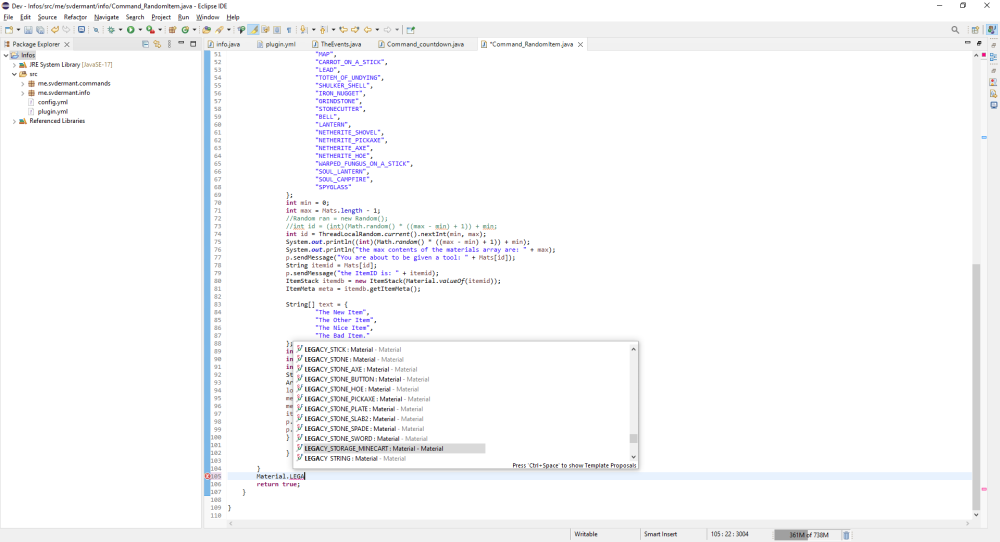Screen dimensions: 1000x542
Task: Click the New Java Package icon
Action: 172,30
